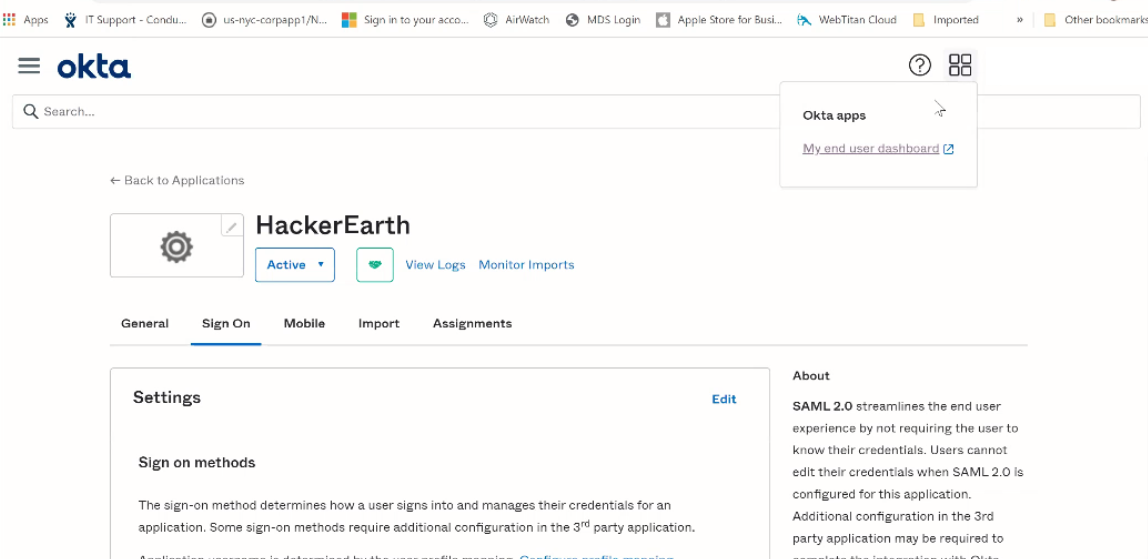Image resolution: width=1148 pixels, height=559 pixels.
Task: Click the HackerEarth application title
Action: 333,225
